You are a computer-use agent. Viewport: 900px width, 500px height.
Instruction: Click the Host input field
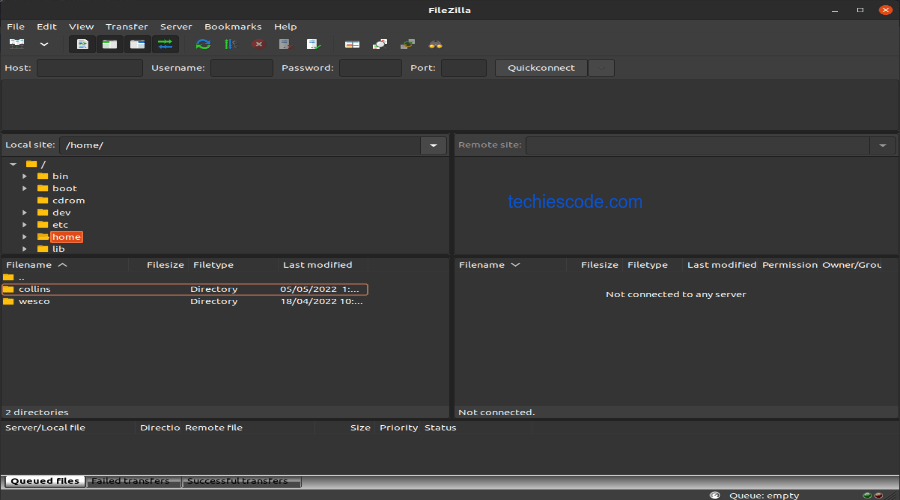90,68
